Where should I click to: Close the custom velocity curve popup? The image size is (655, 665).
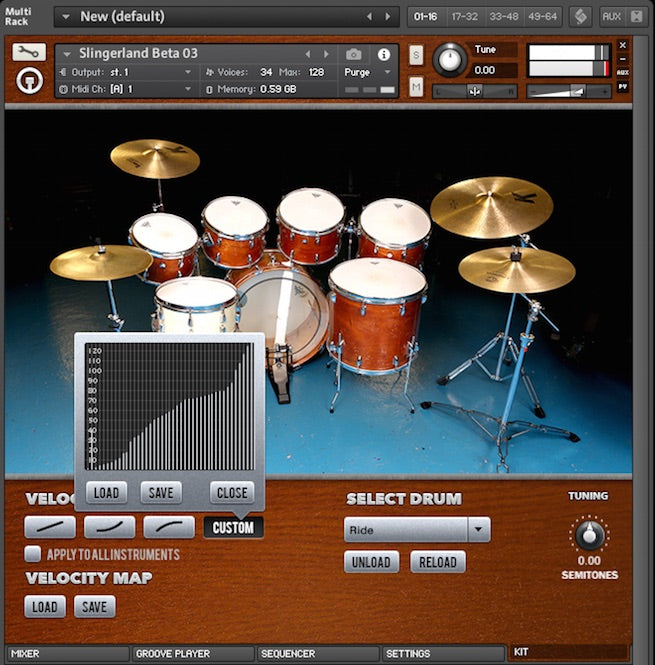pos(232,492)
